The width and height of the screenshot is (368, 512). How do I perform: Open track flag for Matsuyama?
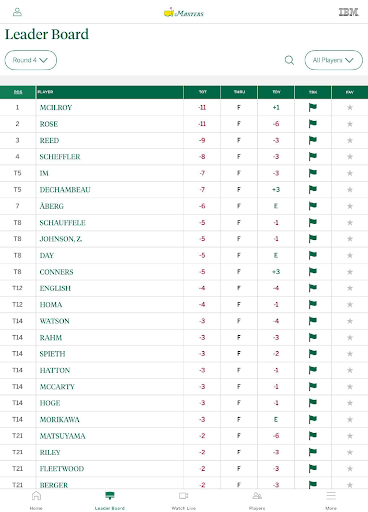[x=313, y=435]
